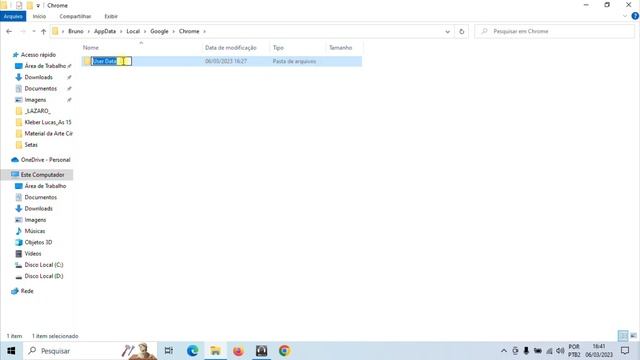Switch to large icons view
This screenshot has height=360, width=640.
pos(633,336)
